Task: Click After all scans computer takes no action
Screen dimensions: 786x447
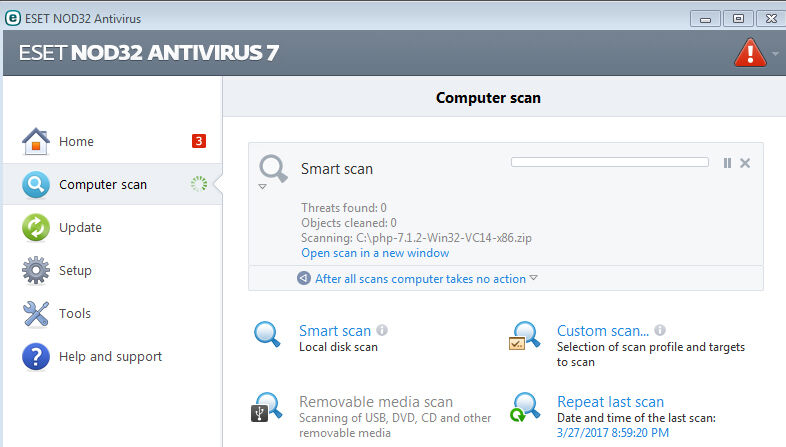Action: click(420, 279)
